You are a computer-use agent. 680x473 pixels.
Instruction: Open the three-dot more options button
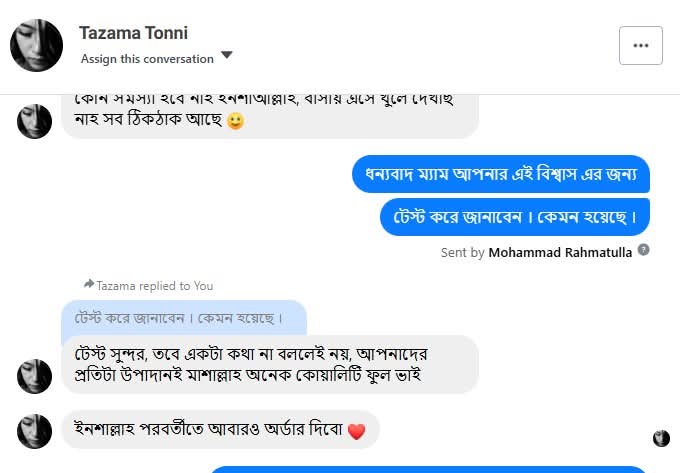[x=640, y=45]
